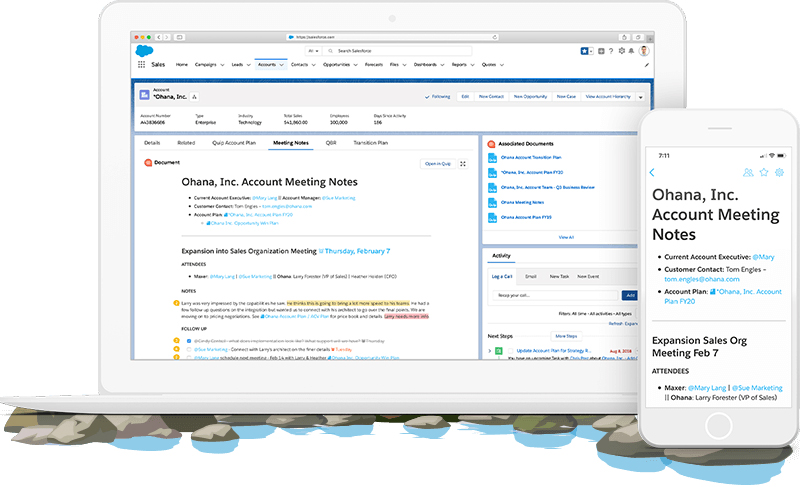Image resolution: width=800 pixels, height=487 pixels.
Task: Click the Salesforce cloud logo
Action: 144,50
